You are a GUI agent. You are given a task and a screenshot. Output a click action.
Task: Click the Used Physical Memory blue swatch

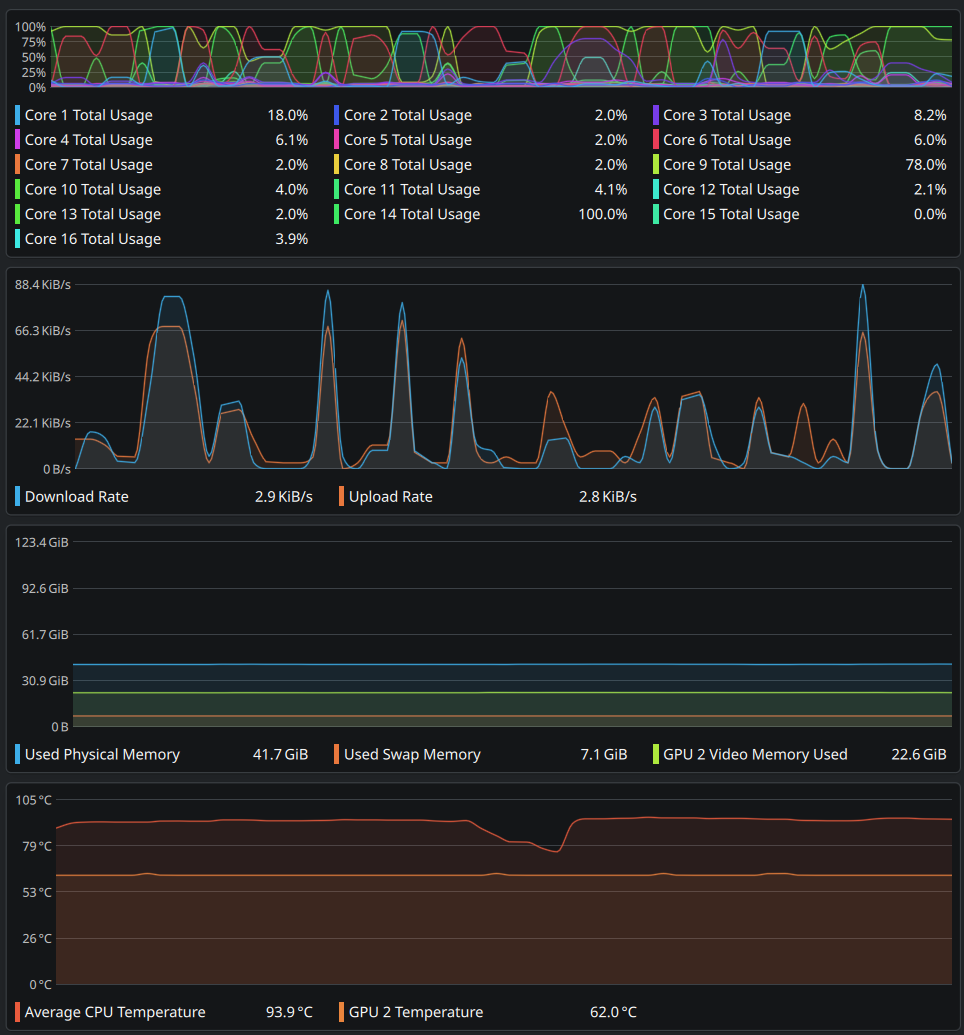point(17,754)
